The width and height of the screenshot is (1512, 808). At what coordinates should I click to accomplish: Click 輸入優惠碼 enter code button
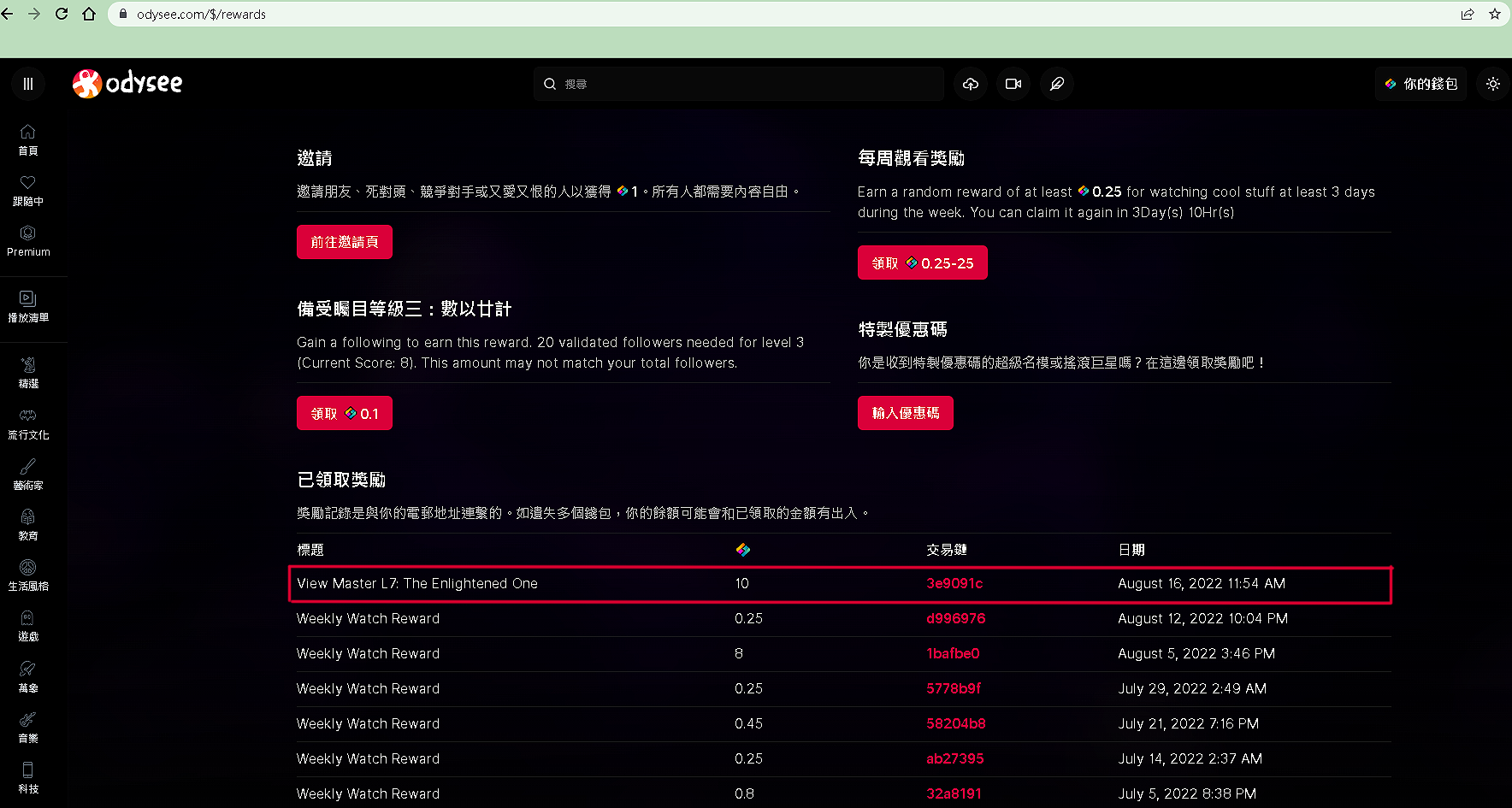point(906,413)
